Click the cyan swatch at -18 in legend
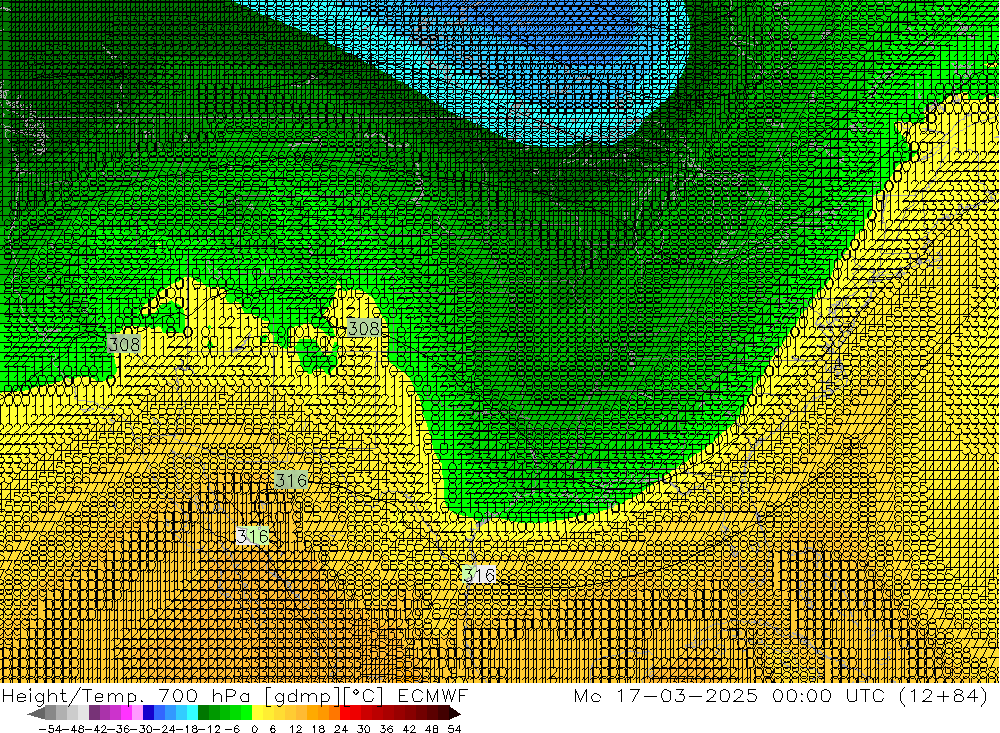 coord(192,713)
